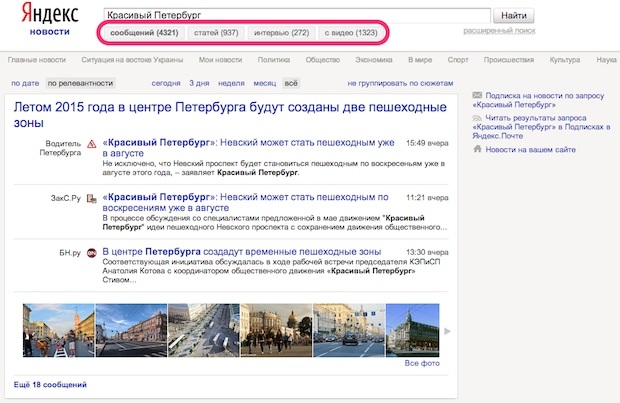This screenshot has width=620, height=403.
Task: Open the 'Все фото' link
Action: pyautogui.click(x=422, y=363)
